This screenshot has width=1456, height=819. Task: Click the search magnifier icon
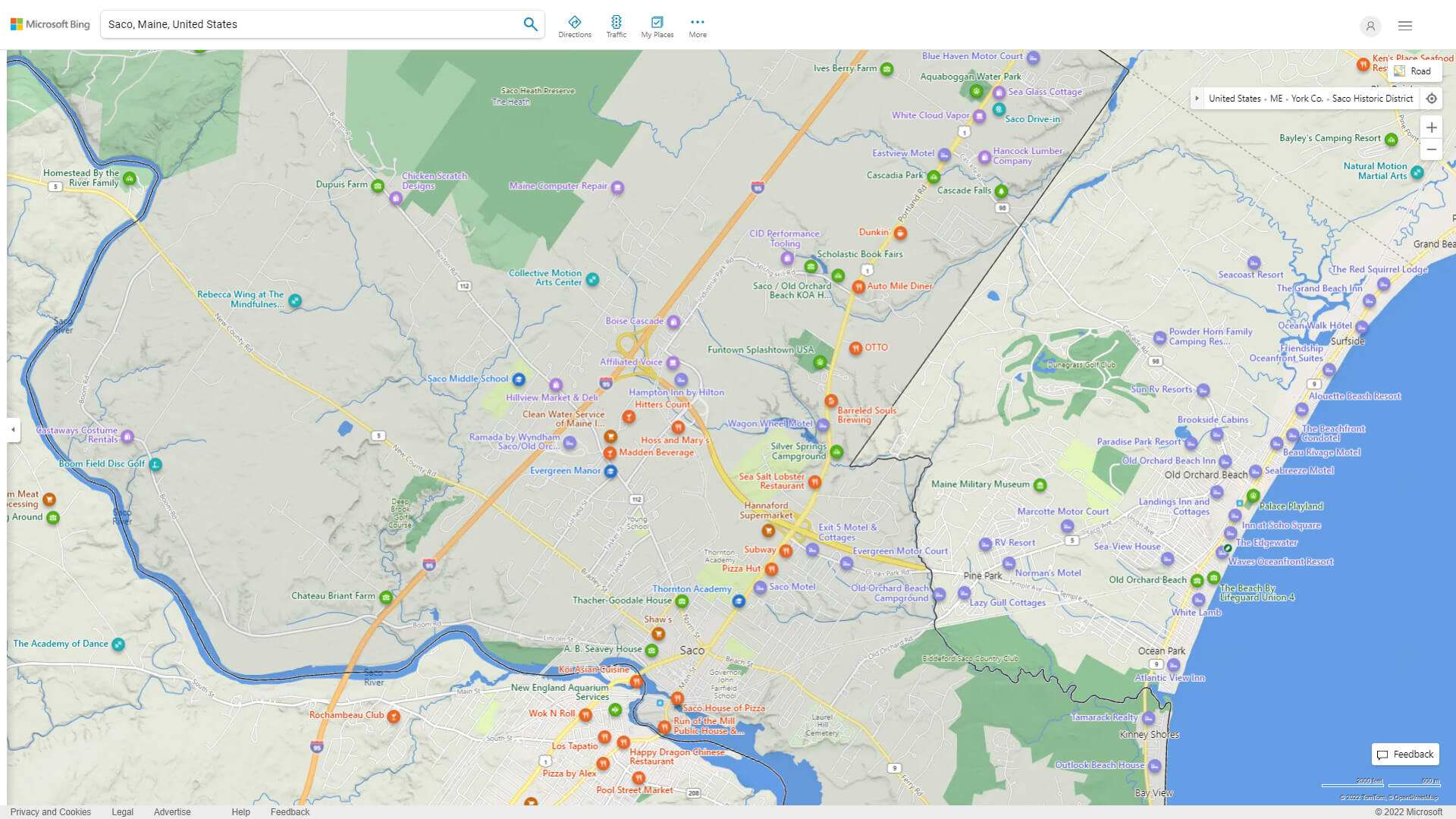(x=530, y=24)
